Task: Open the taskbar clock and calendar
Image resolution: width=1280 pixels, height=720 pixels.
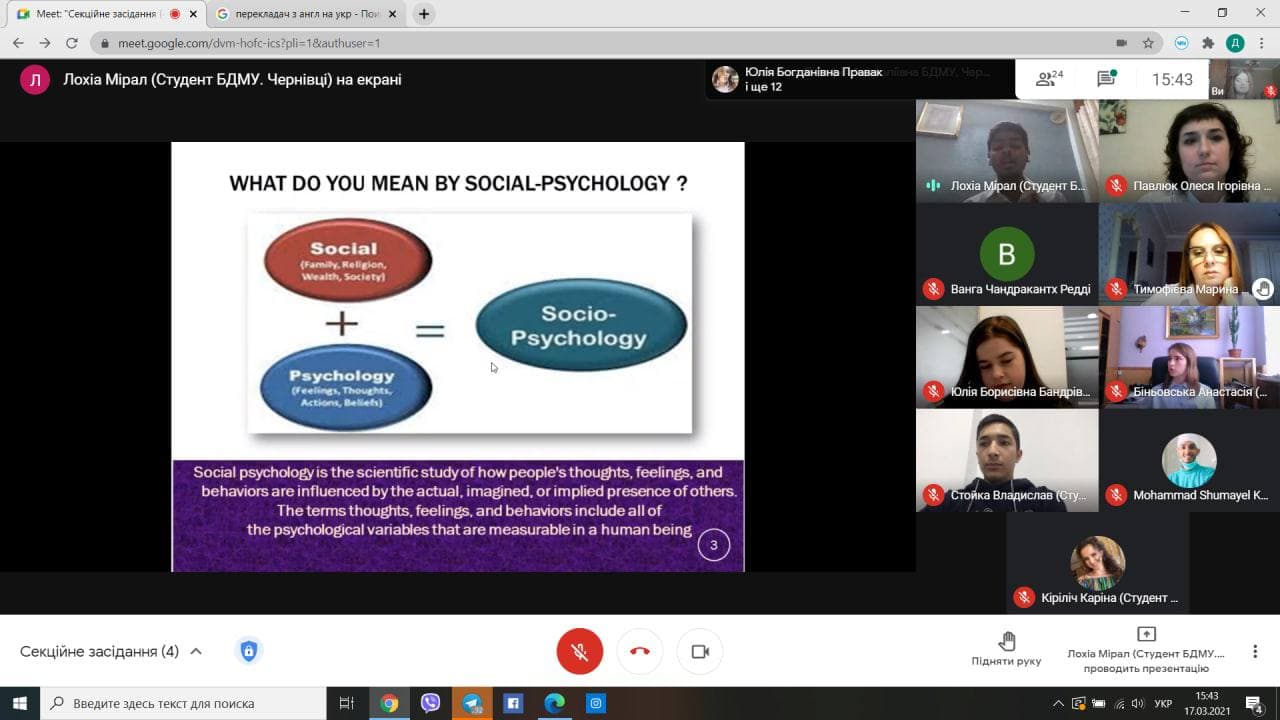Action: [1207, 703]
